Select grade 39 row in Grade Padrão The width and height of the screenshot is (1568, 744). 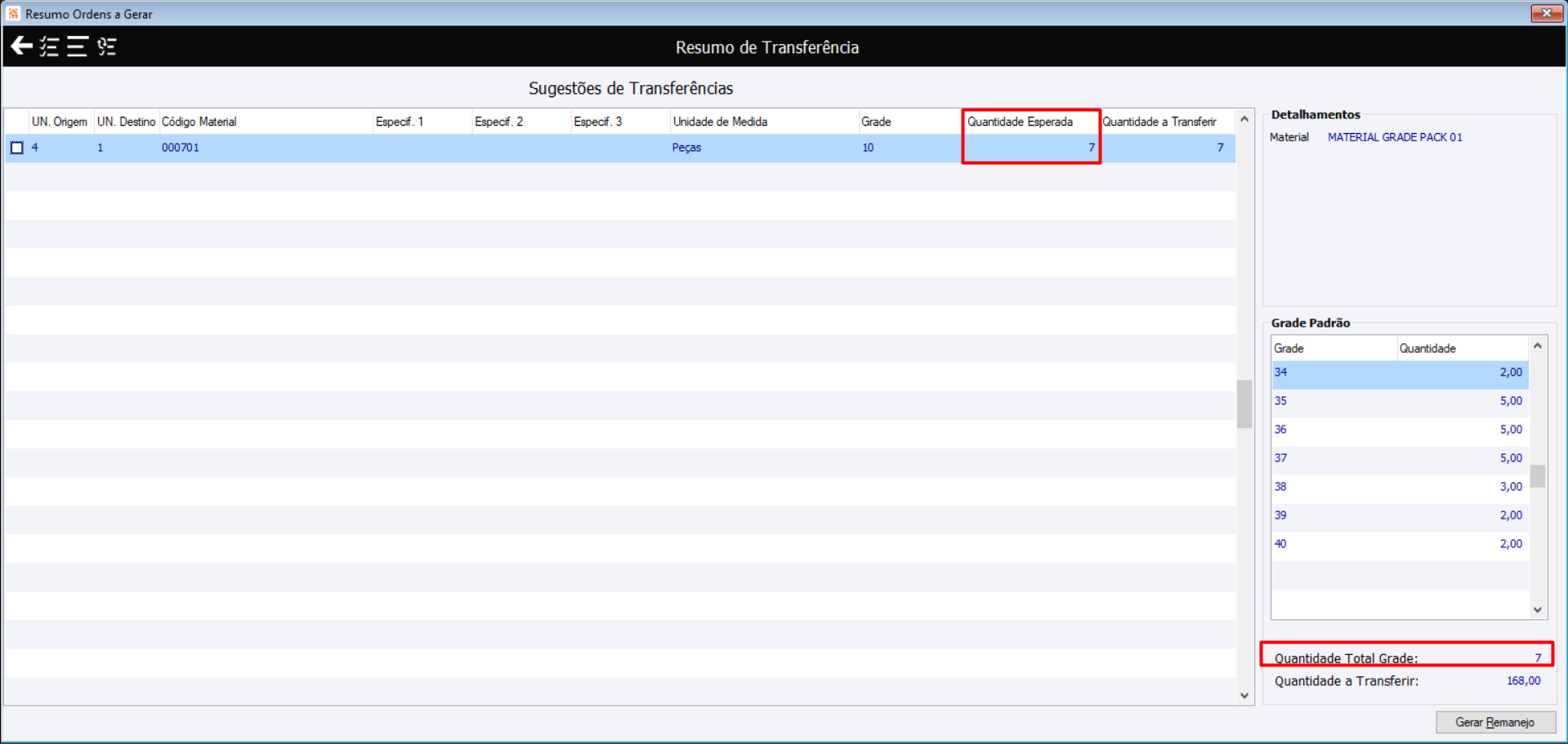[1400, 516]
